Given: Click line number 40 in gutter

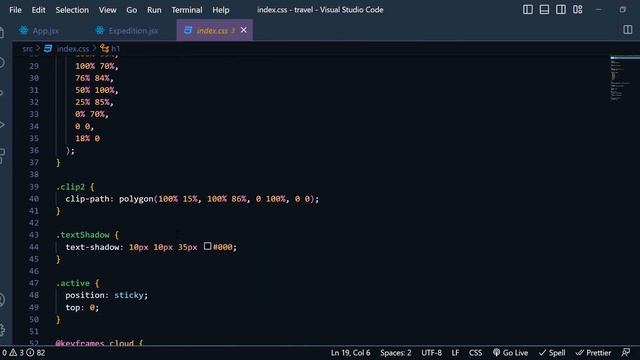Looking at the screenshot, I should 34,199.
